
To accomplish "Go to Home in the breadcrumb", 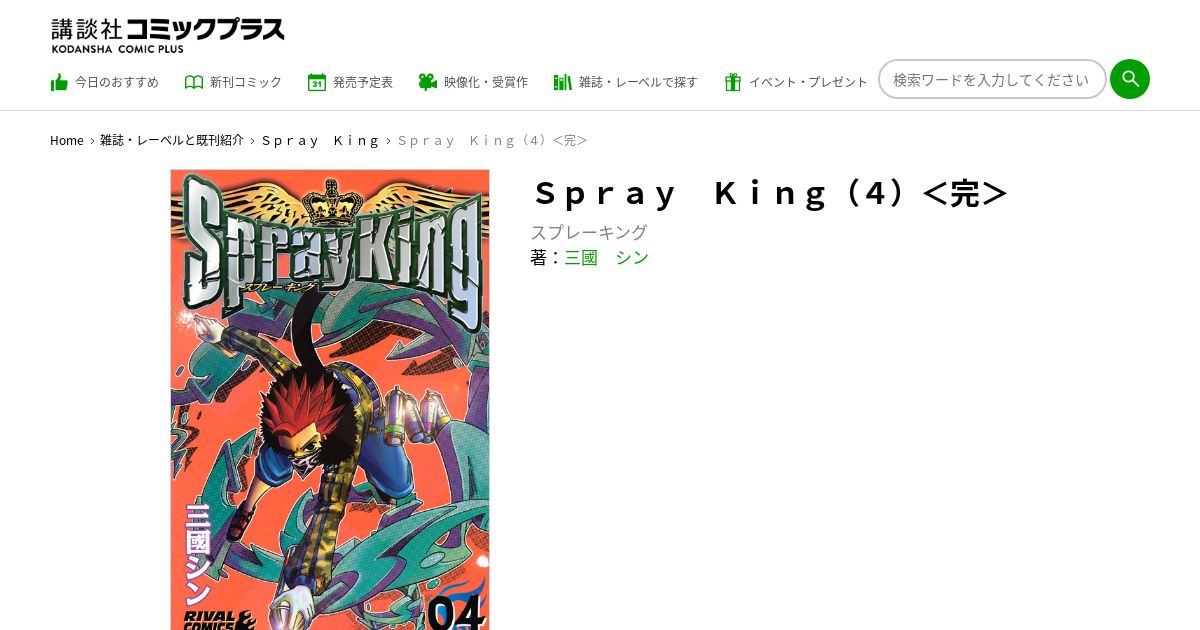I will (x=67, y=140).
